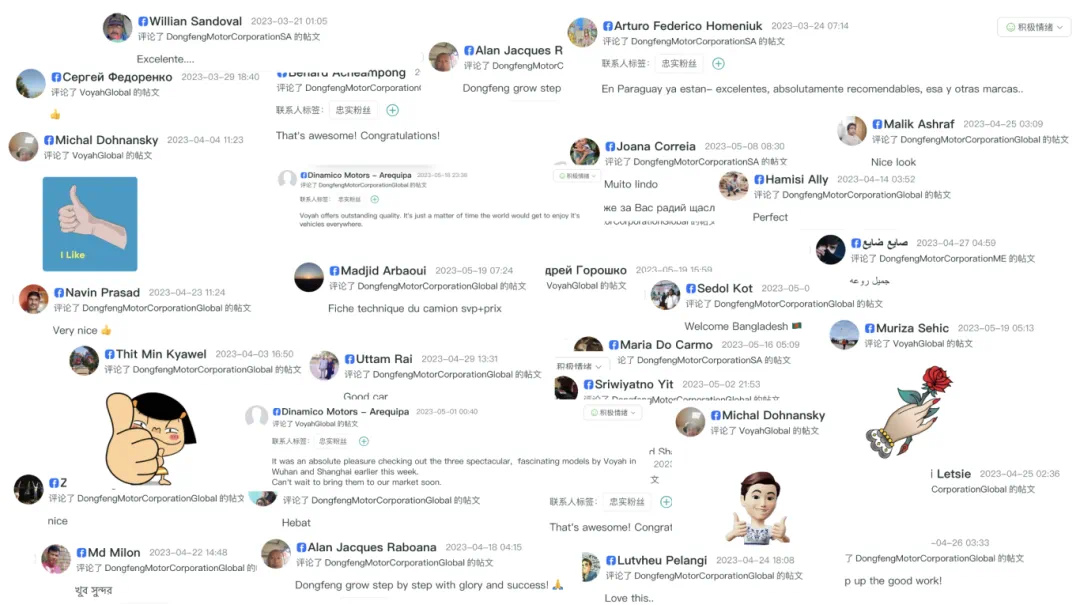
Task: Click the 忠实粉丝 tag under the Acheampong comment
Action: coord(353,110)
